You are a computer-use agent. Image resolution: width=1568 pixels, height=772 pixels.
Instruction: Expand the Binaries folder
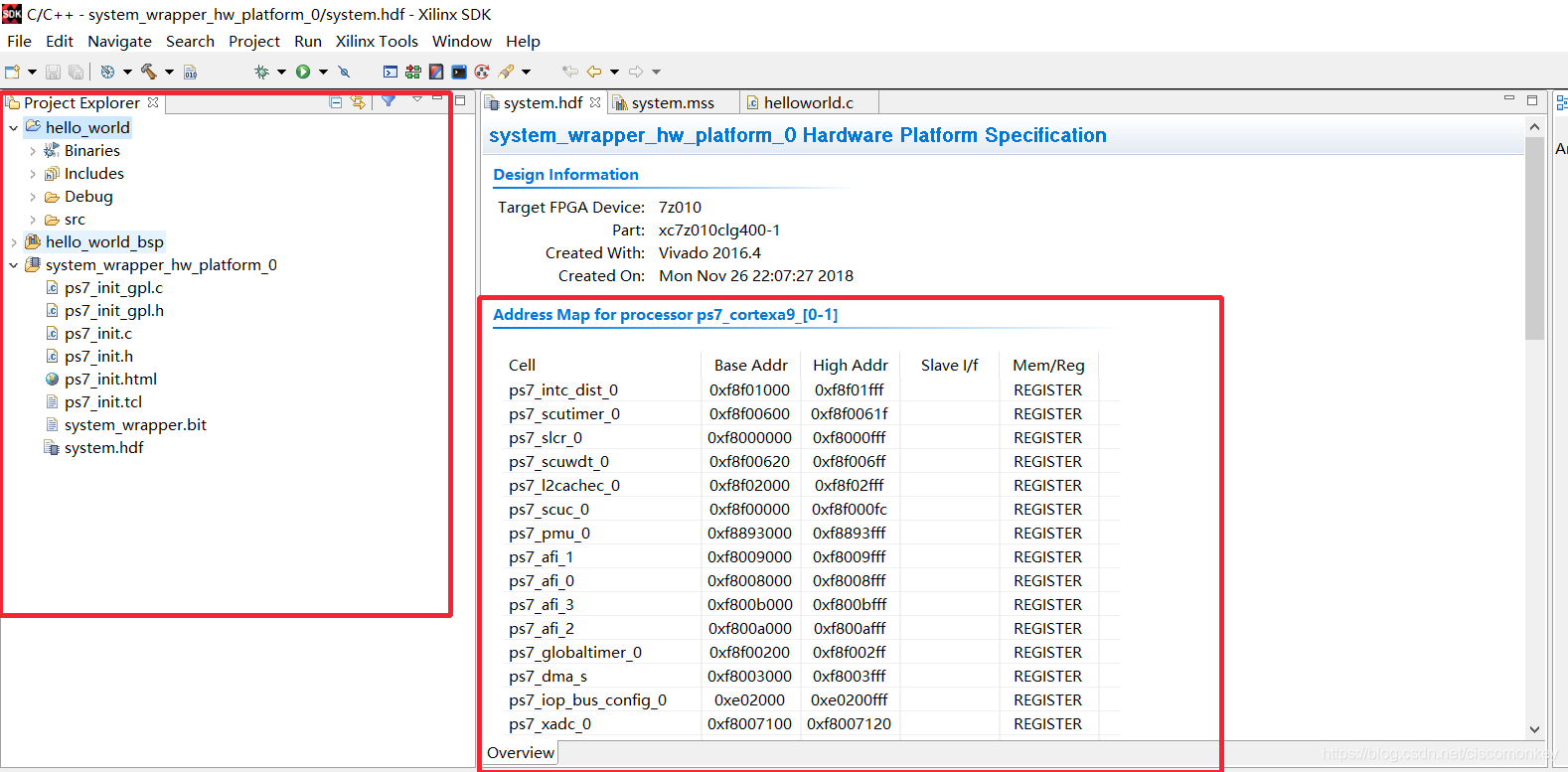[x=33, y=151]
